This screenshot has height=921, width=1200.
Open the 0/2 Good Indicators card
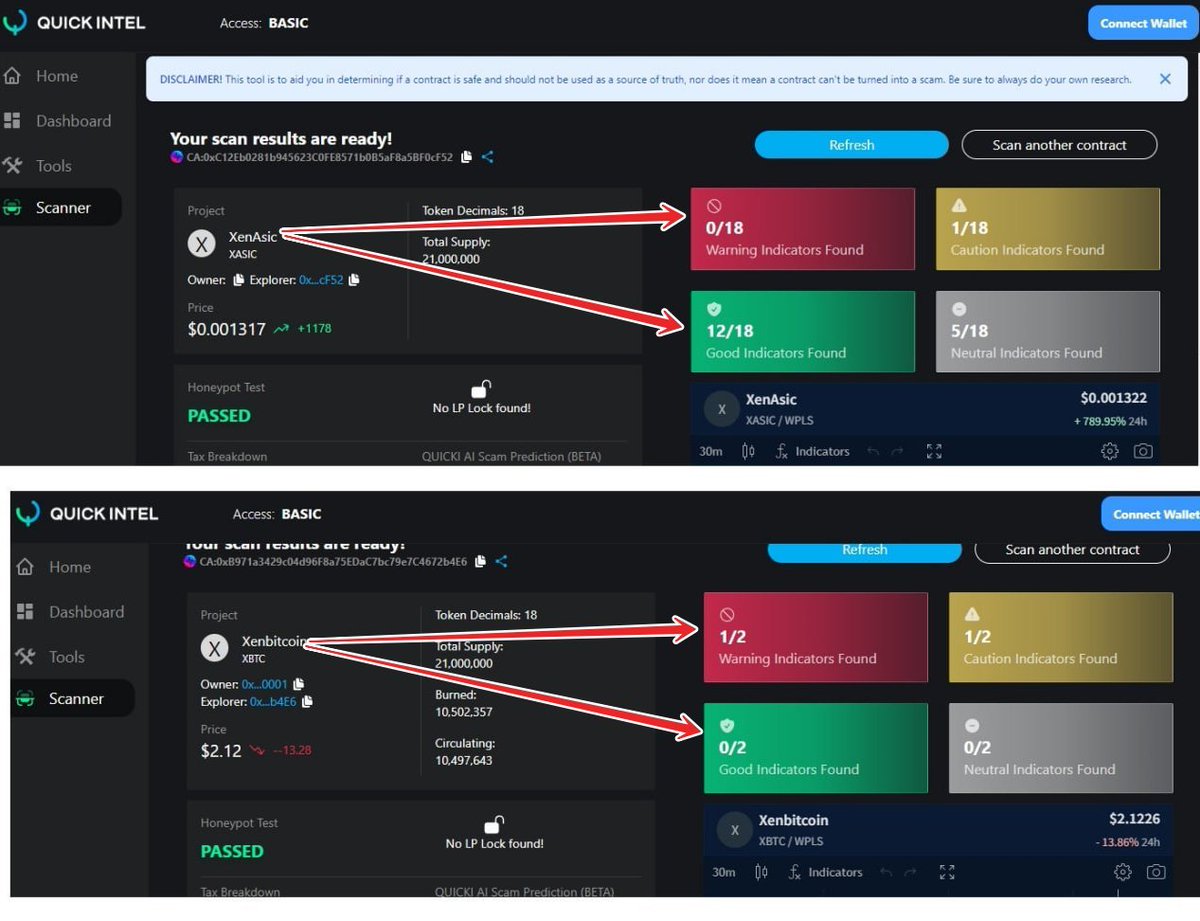pyautogui.click(x=816, y=748)
